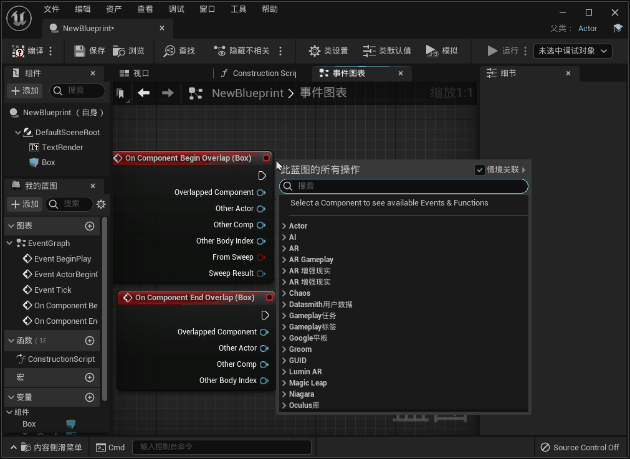
Task: Click the 添加 button in Components panel
Action: [x=25, y=91]
